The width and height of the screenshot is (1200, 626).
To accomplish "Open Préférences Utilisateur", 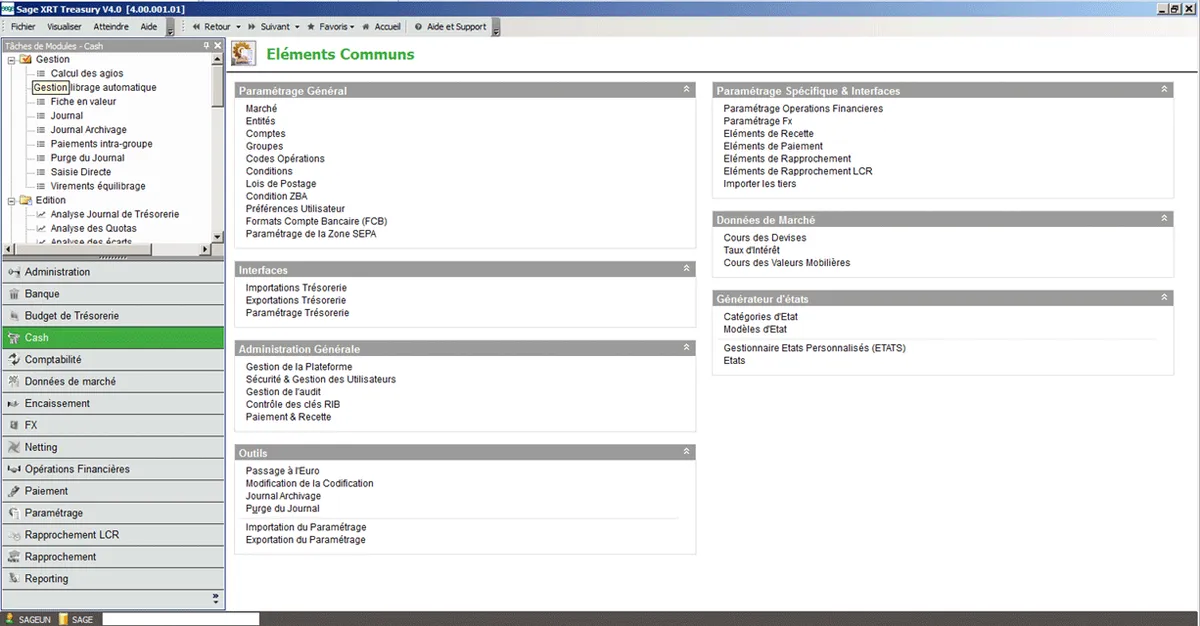I will tap(294, 208).
